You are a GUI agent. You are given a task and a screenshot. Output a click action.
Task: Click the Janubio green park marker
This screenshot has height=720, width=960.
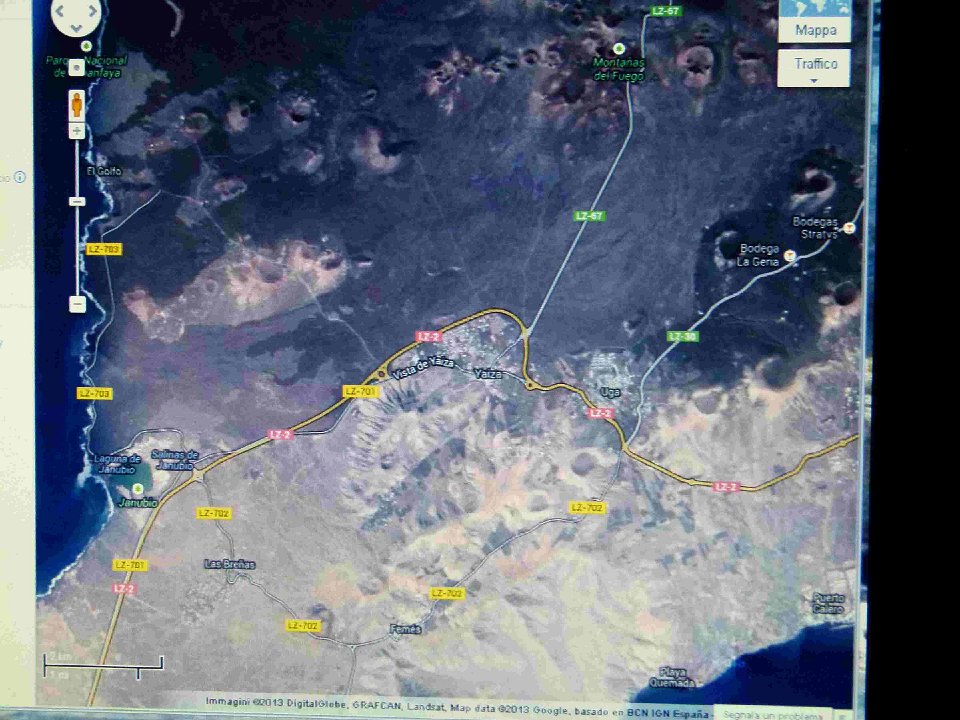138,489
